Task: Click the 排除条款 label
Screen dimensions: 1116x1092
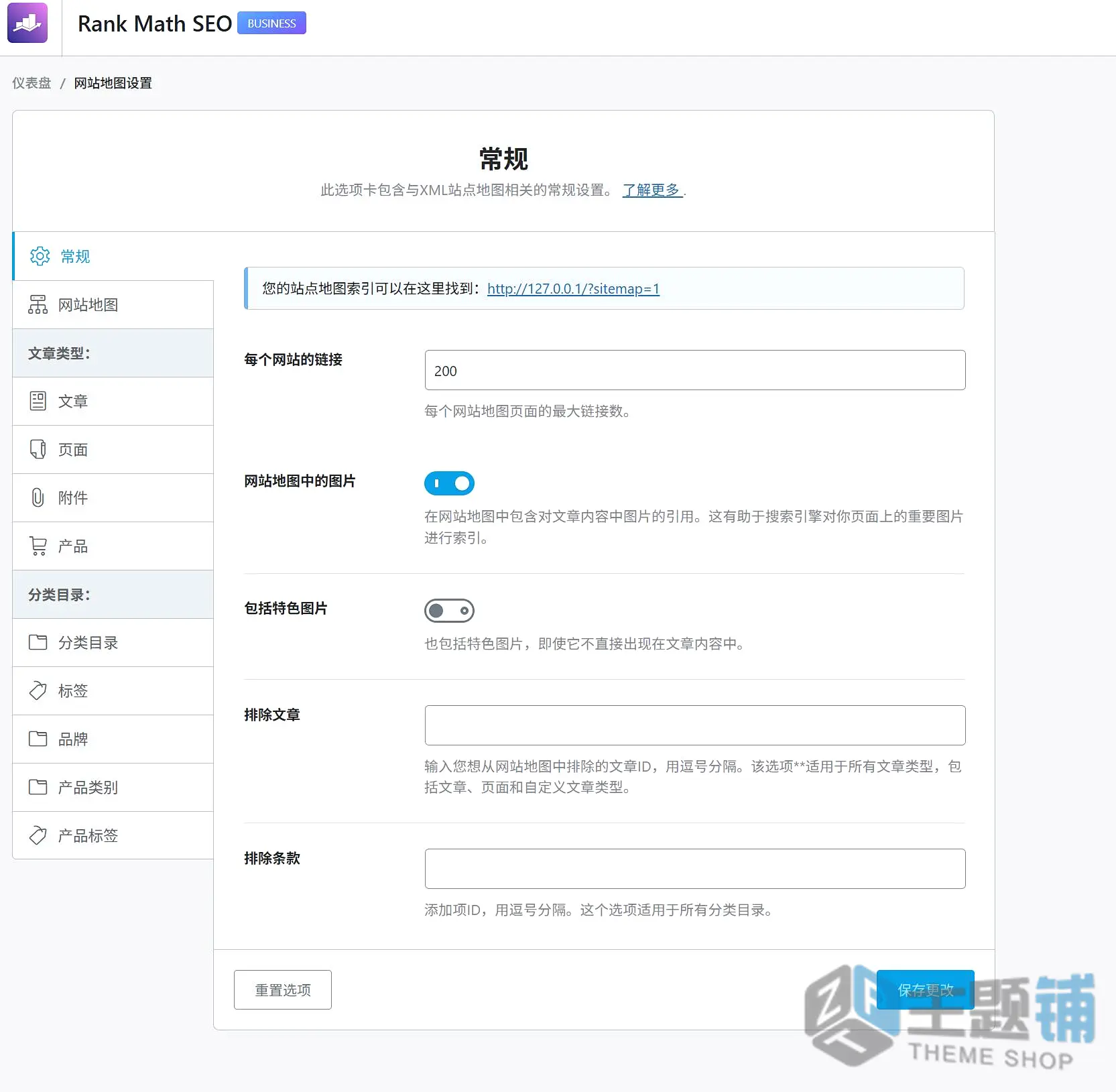Action: pos(272,858)
